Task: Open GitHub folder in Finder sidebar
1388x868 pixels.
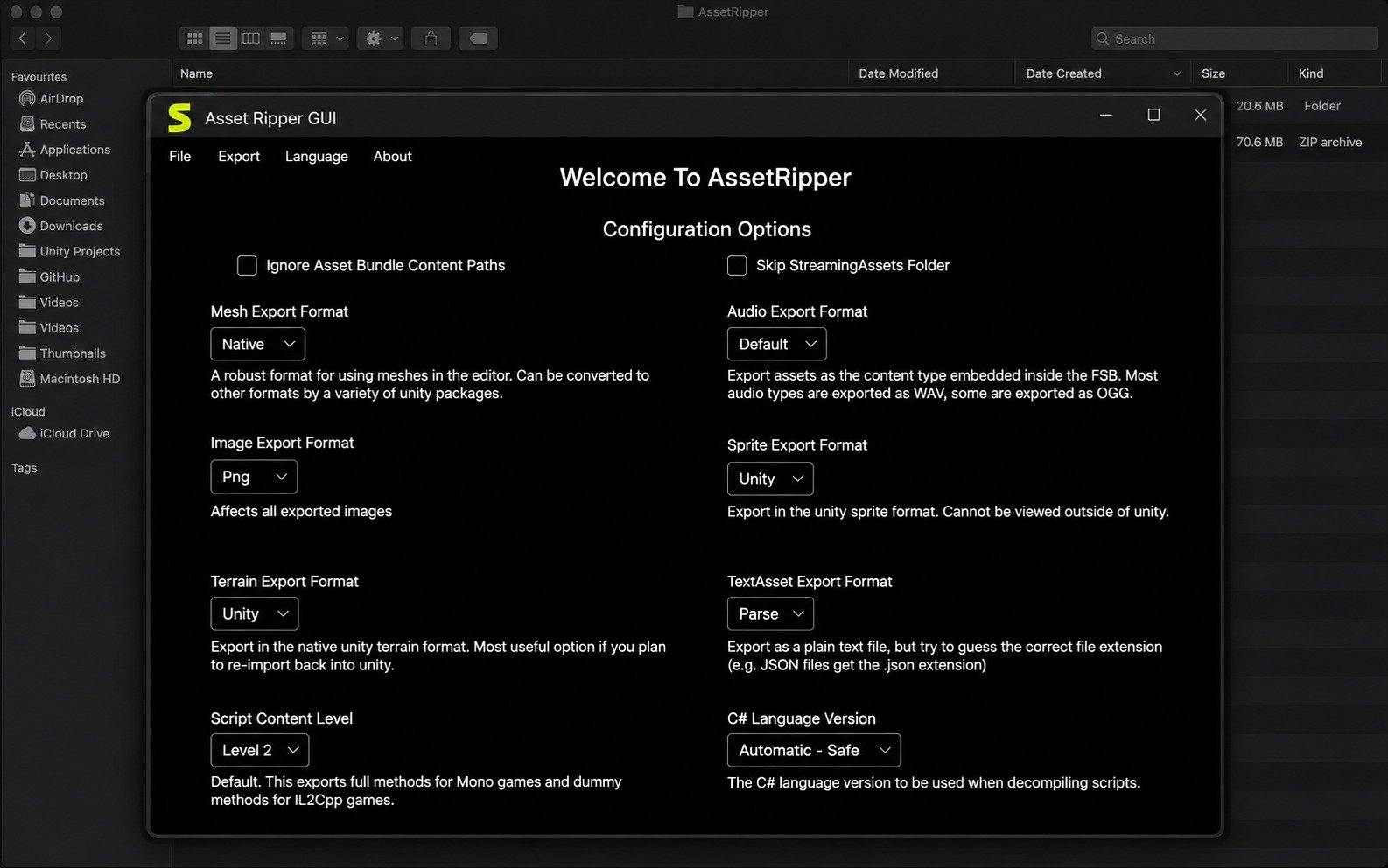Action: point(49,276)
